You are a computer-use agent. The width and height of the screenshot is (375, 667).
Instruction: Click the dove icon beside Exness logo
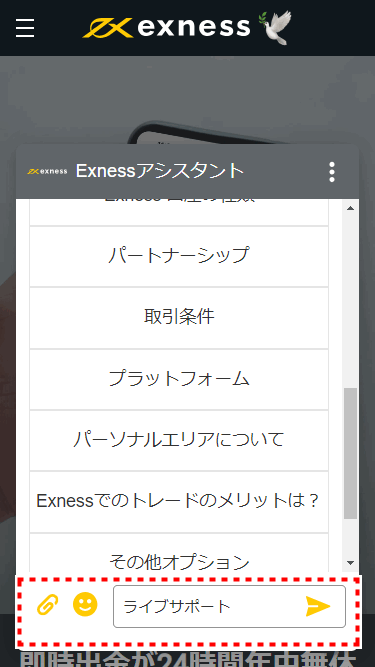tap(276, 27)
